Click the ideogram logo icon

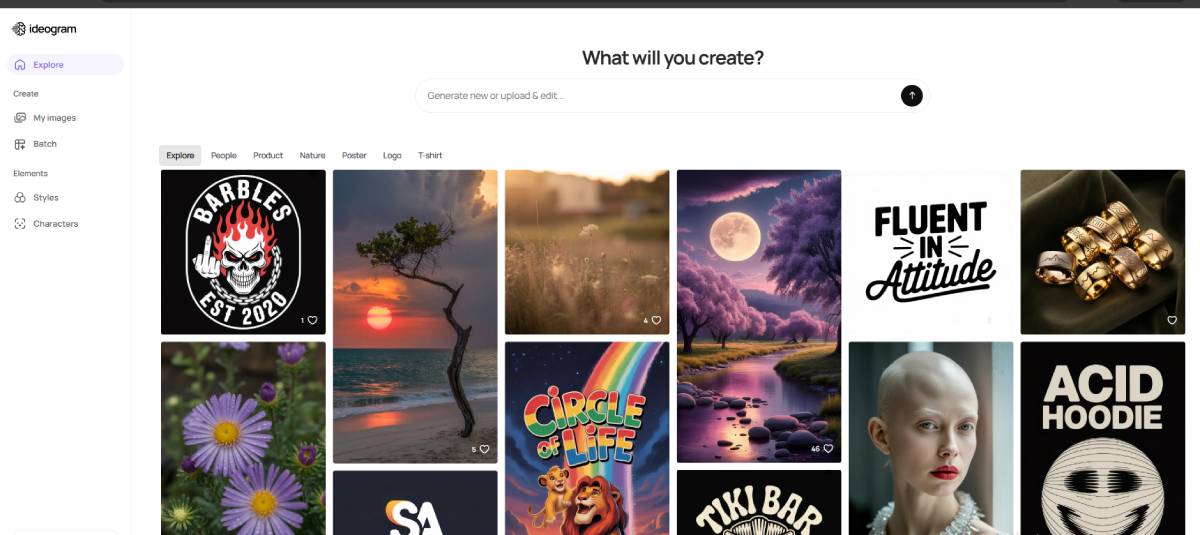coord(18,29)
